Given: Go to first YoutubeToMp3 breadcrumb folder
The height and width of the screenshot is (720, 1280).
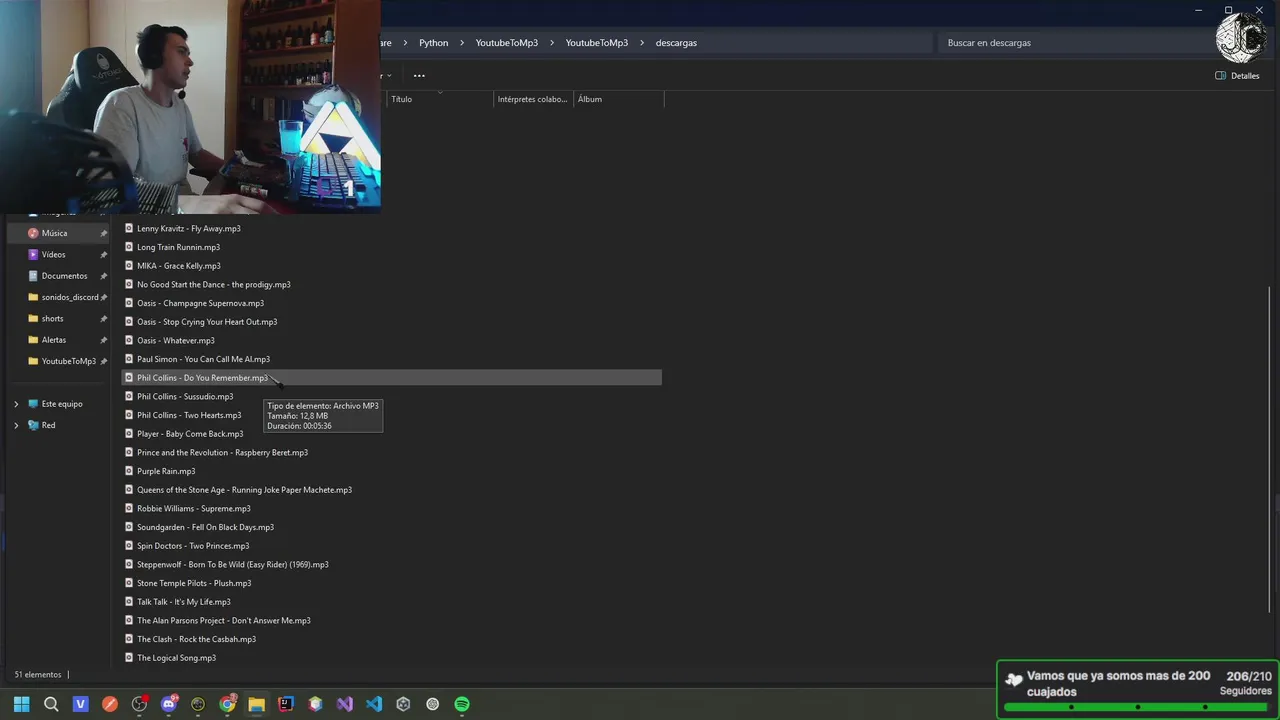Looking at the screenshot, I should (x=507, y=43).
